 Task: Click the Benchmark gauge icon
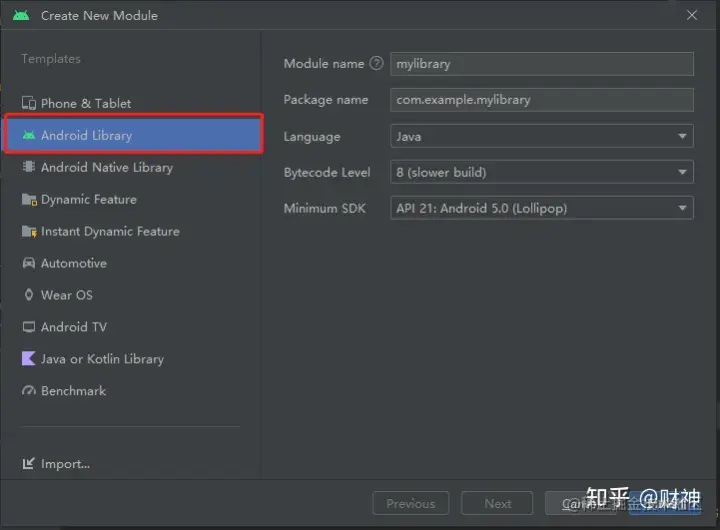[28, 390]
